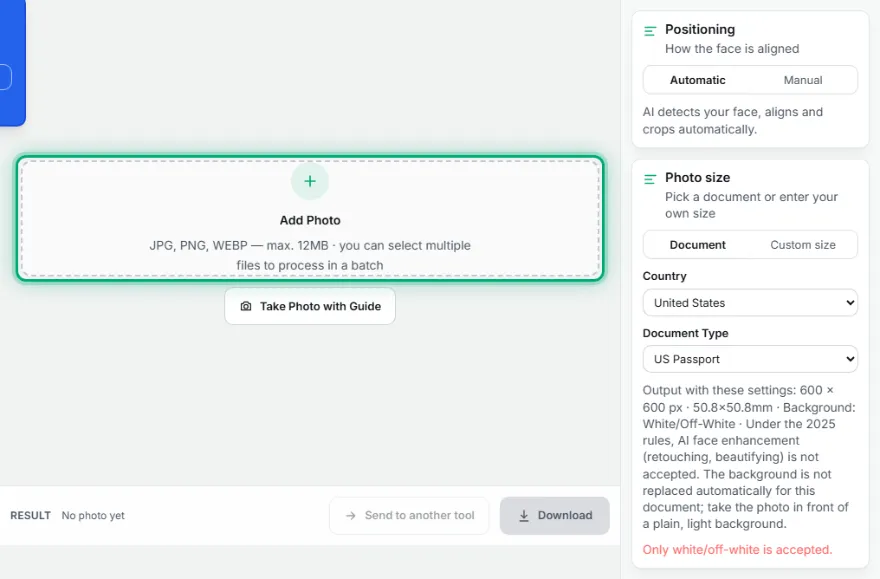
Task: Switch to the Custom size tab
Action: tap(803, 245)
